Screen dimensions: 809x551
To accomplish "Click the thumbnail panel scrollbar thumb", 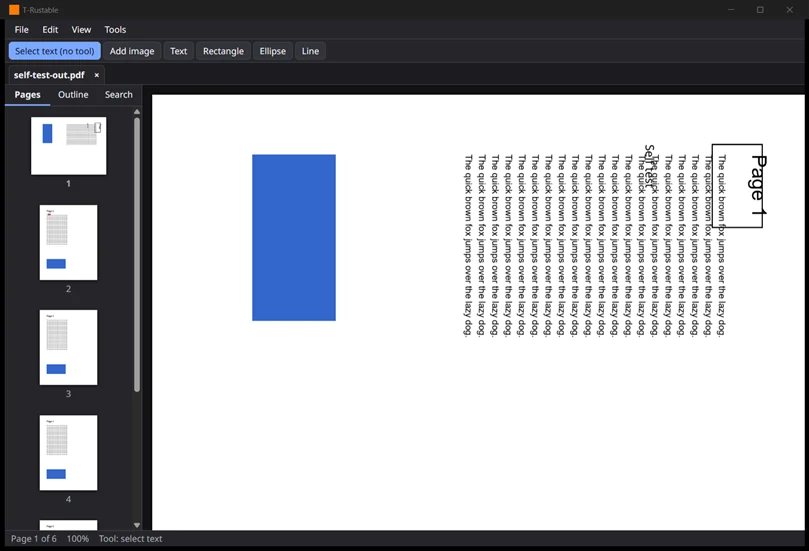I will (x=137, y=255).
